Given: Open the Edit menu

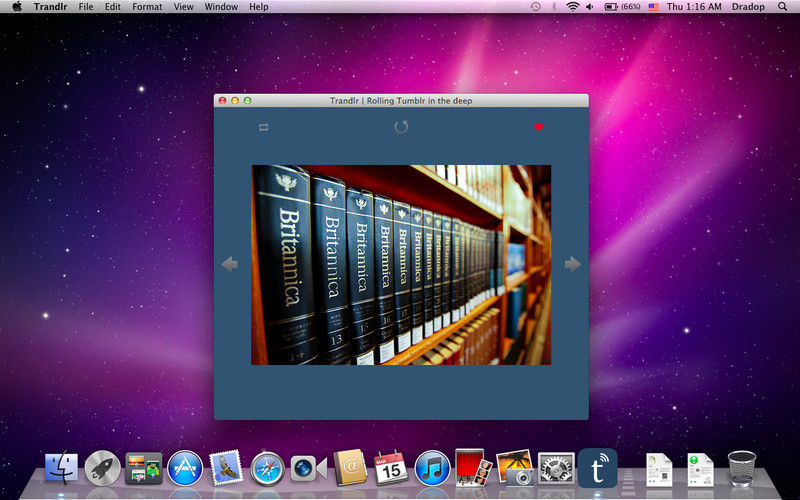Looking at the screenshot, I should (x=113, y=7).
